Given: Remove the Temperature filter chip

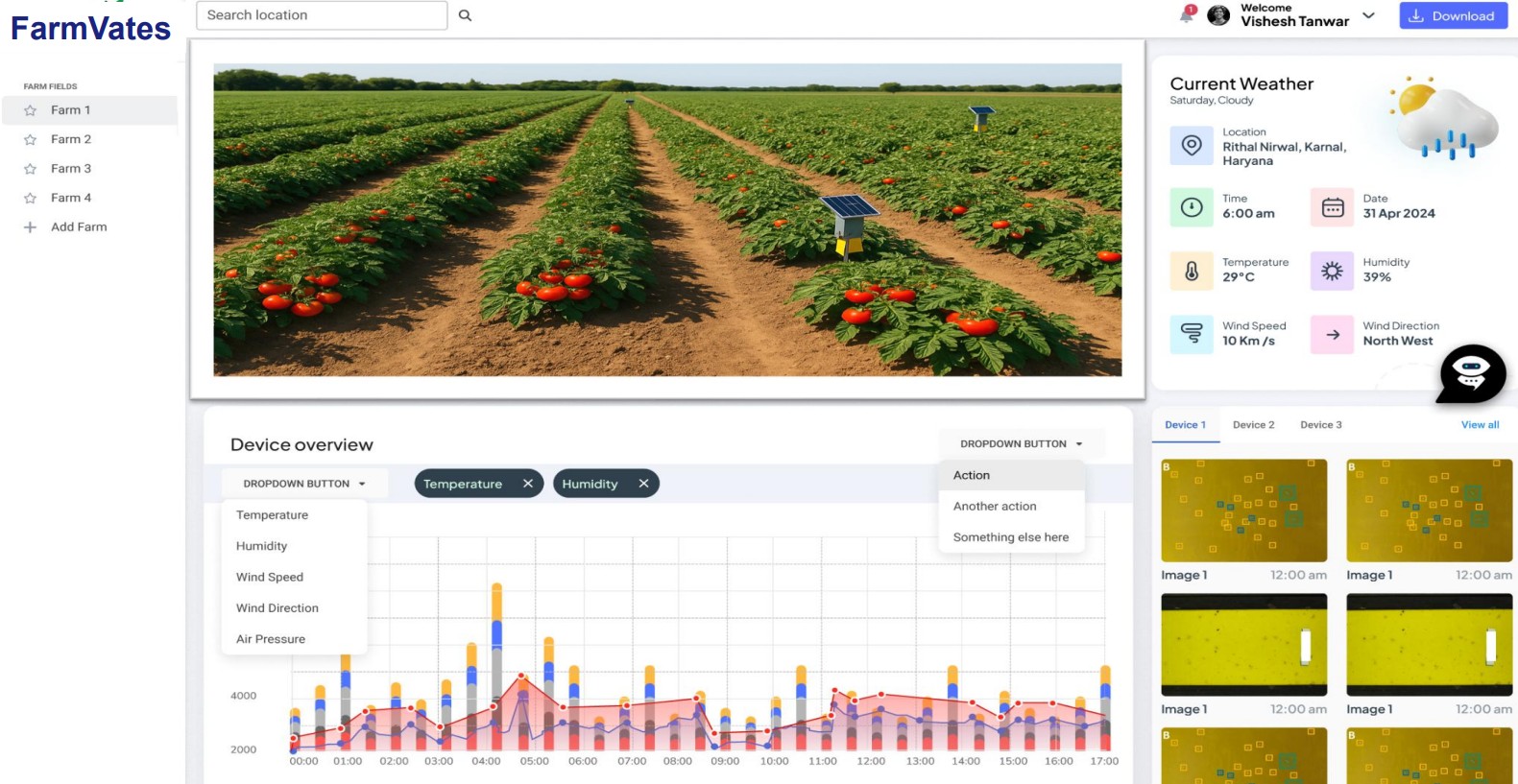Looking at the screenshot, I should (x=528, y=484).
